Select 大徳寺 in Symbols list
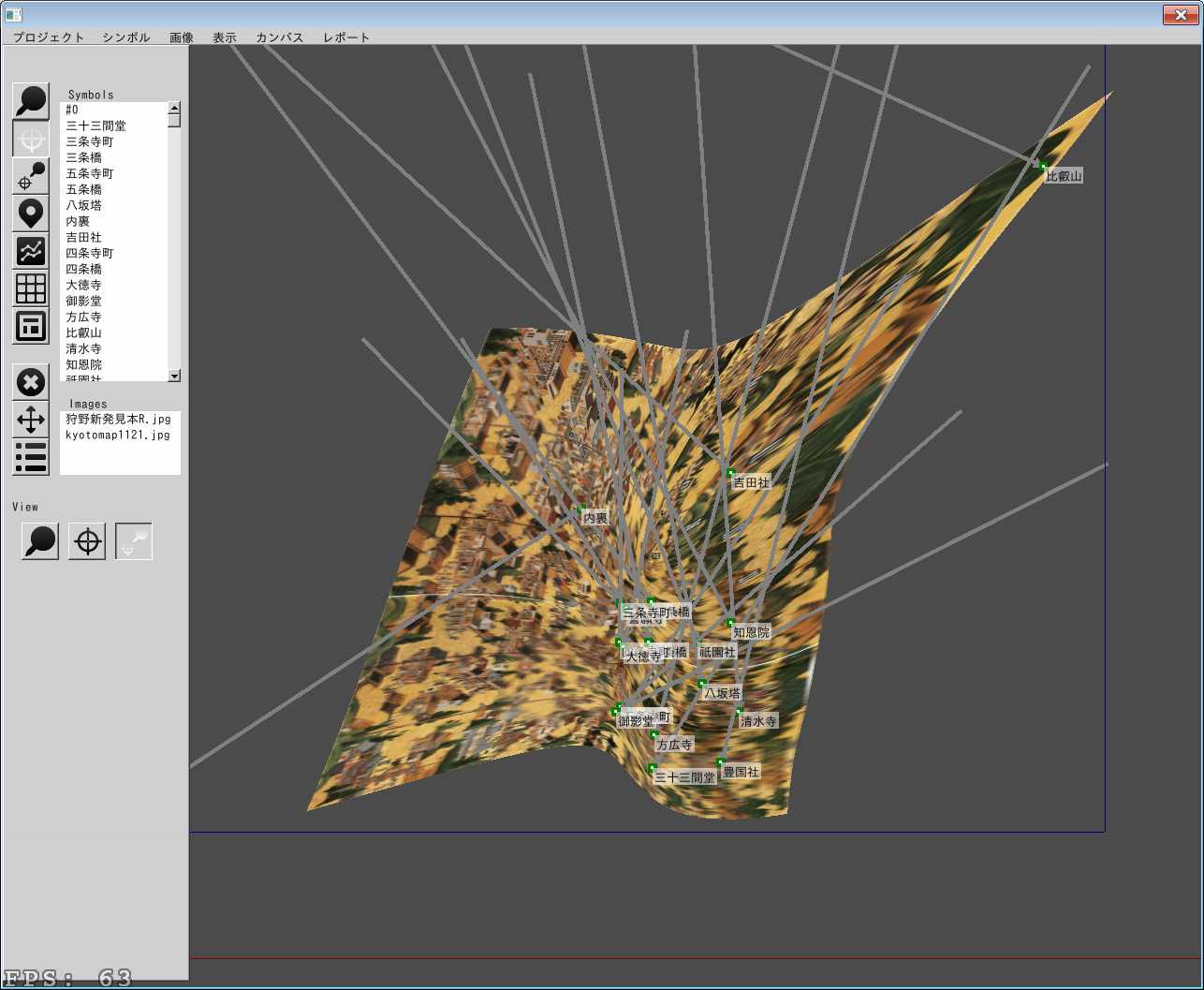Viewport: 1204px width, 990px height. coord(113,286)
